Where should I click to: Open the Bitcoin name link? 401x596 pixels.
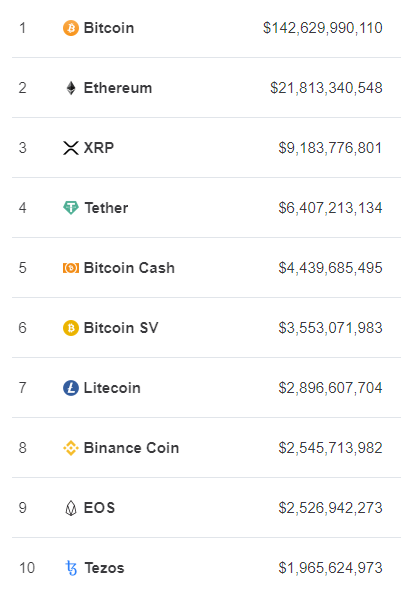coord(109,28)
